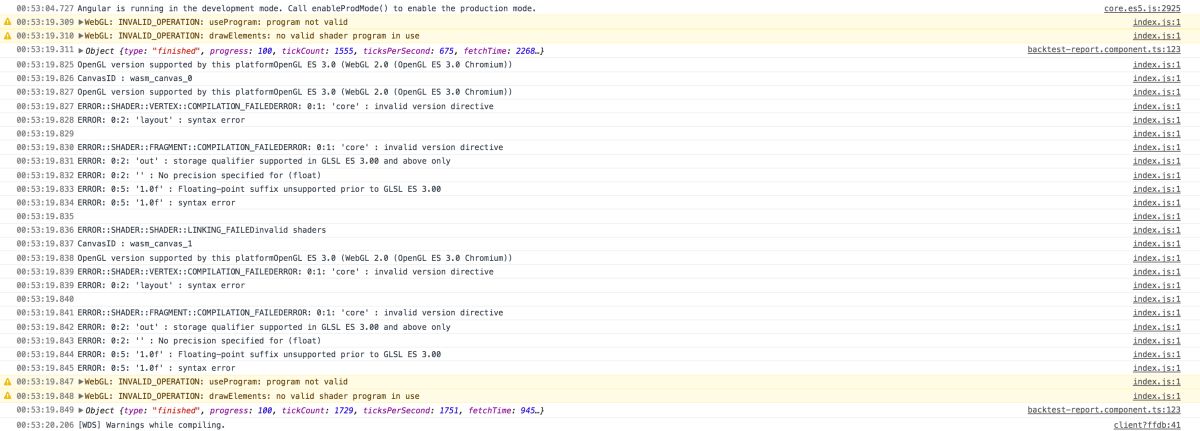This screenshot has width=1200, height=431.
Task: Expand the 00:53:19.310 WebGL drawElements warning
Action: pos(81,35)
